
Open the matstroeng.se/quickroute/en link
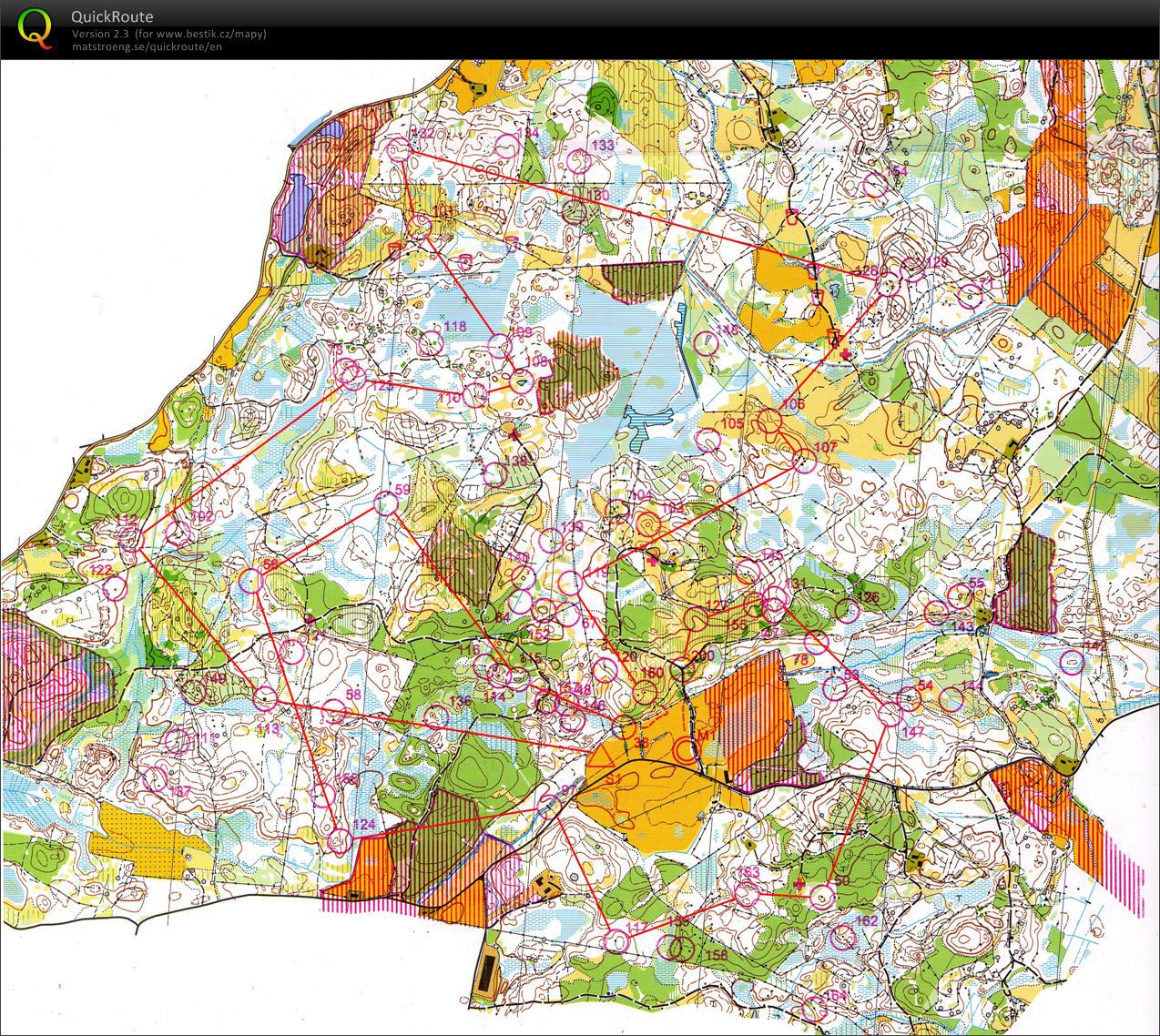point(147,46)
